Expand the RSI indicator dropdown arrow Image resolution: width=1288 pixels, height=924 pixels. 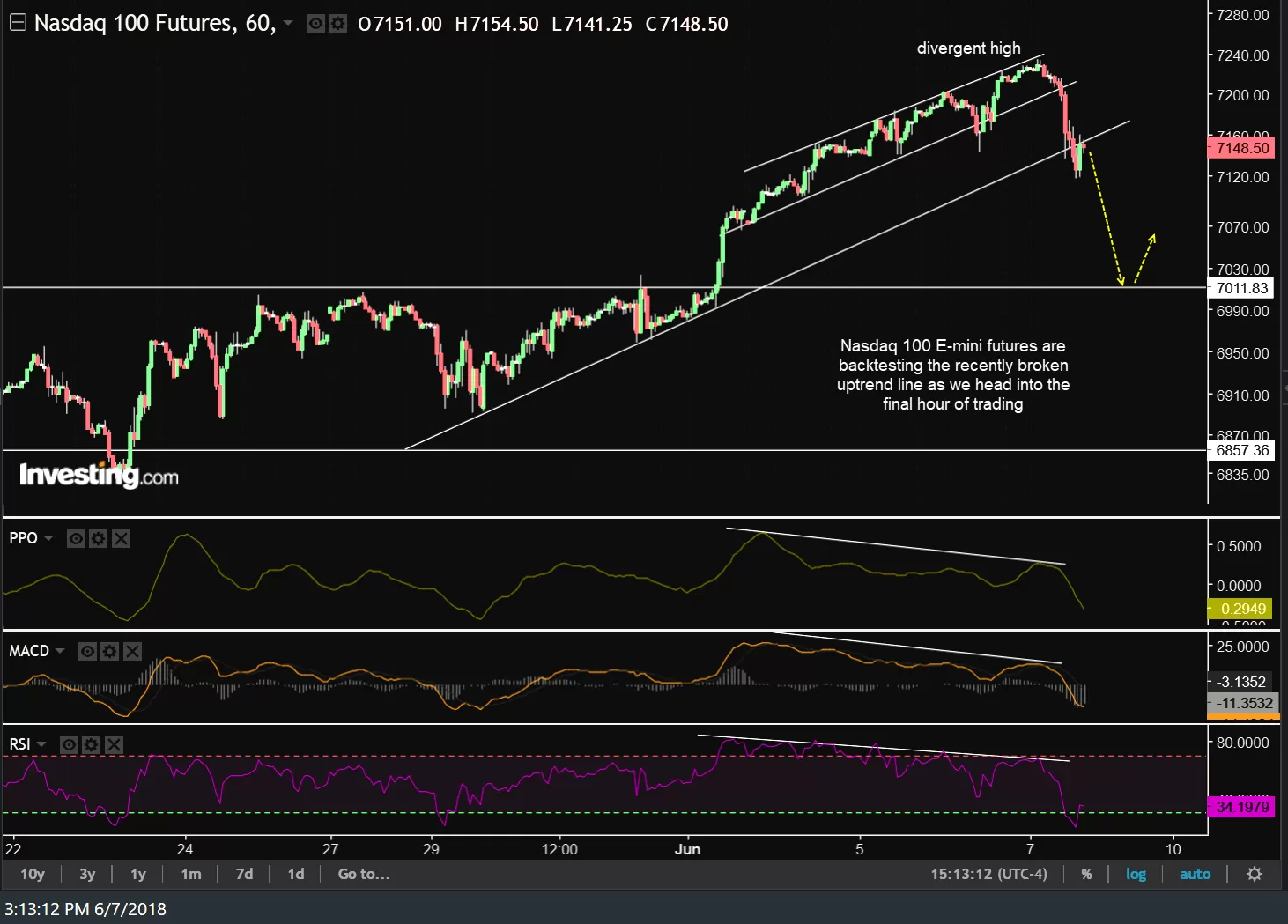tap(41, 745)
